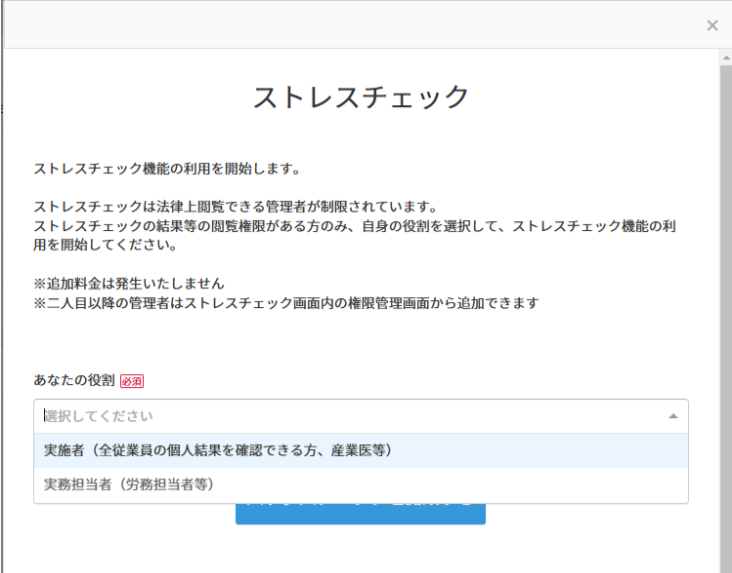Click the line about 法律上閲覧できる管理者 restriction
732x573 pixels.
click(x=235, y=207)
